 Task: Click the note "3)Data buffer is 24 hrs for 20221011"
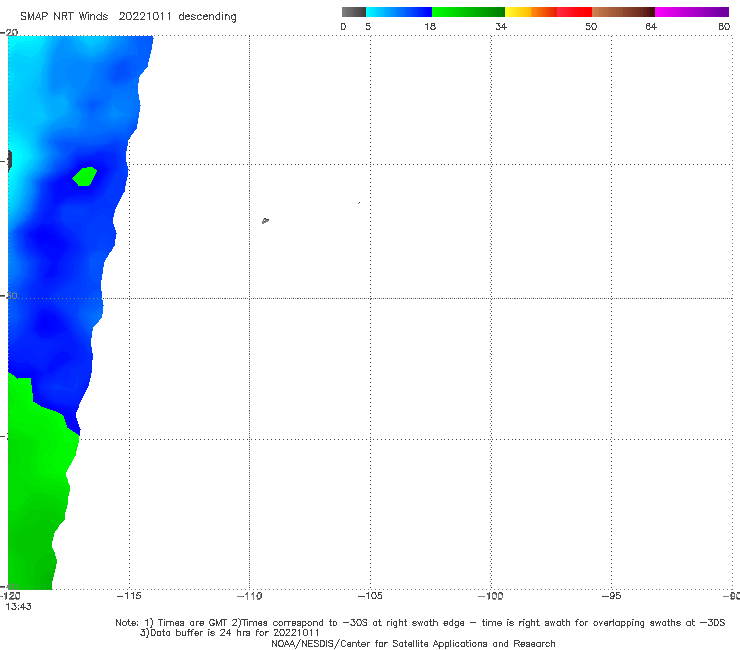point(230,633)
